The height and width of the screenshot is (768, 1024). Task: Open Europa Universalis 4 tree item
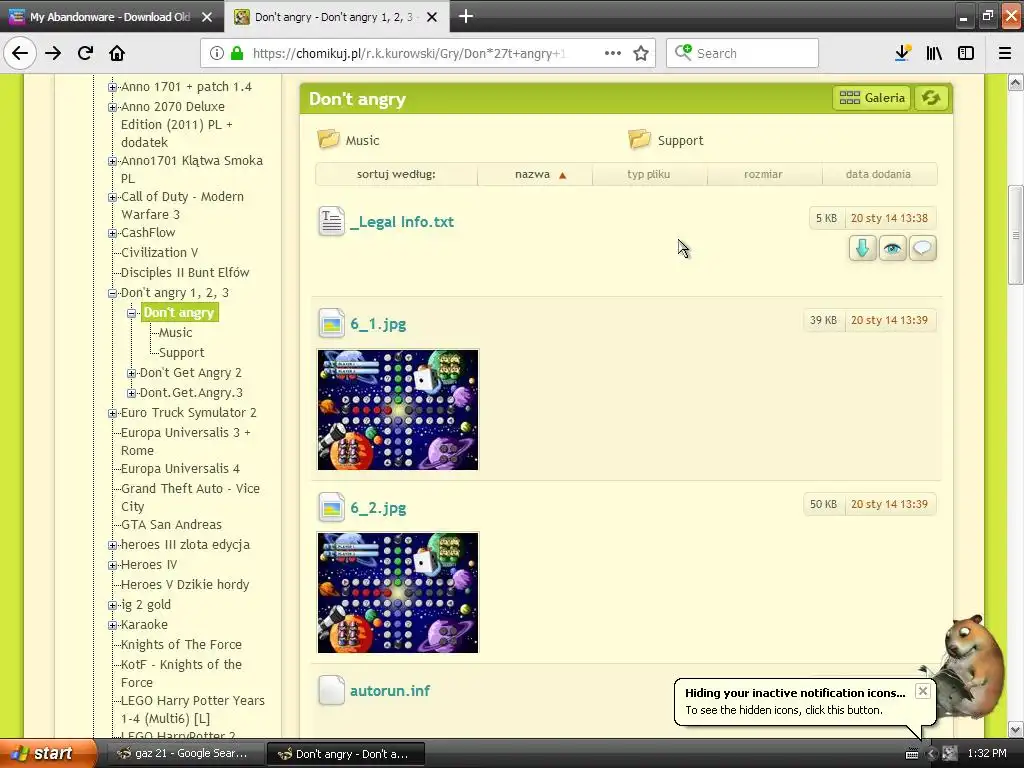click(x=180, y=468)
